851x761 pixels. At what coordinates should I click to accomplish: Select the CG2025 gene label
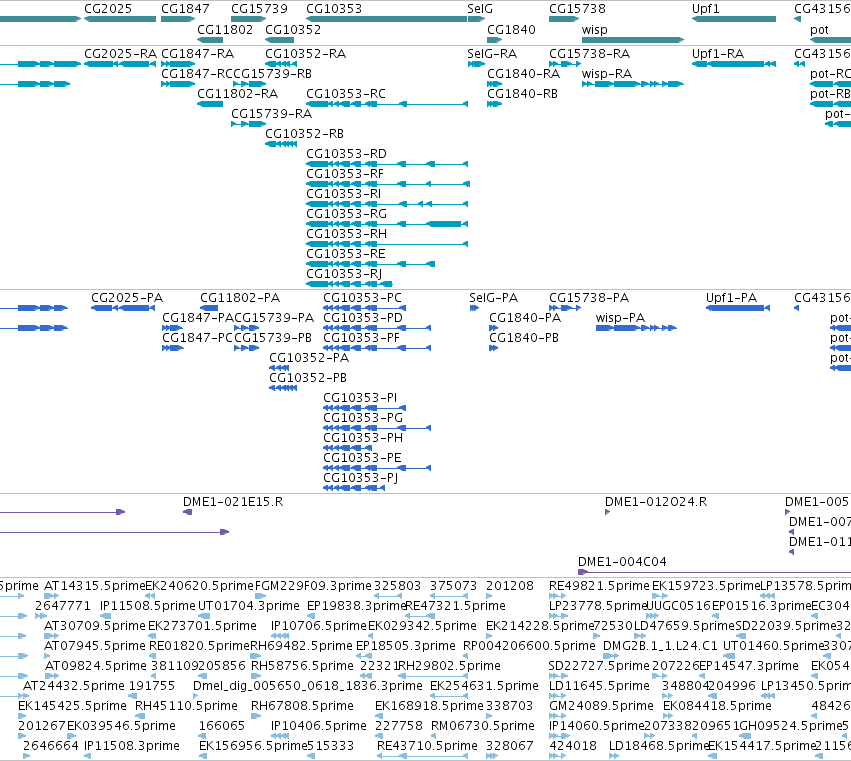pyautogui.click(x=107, y=9)
